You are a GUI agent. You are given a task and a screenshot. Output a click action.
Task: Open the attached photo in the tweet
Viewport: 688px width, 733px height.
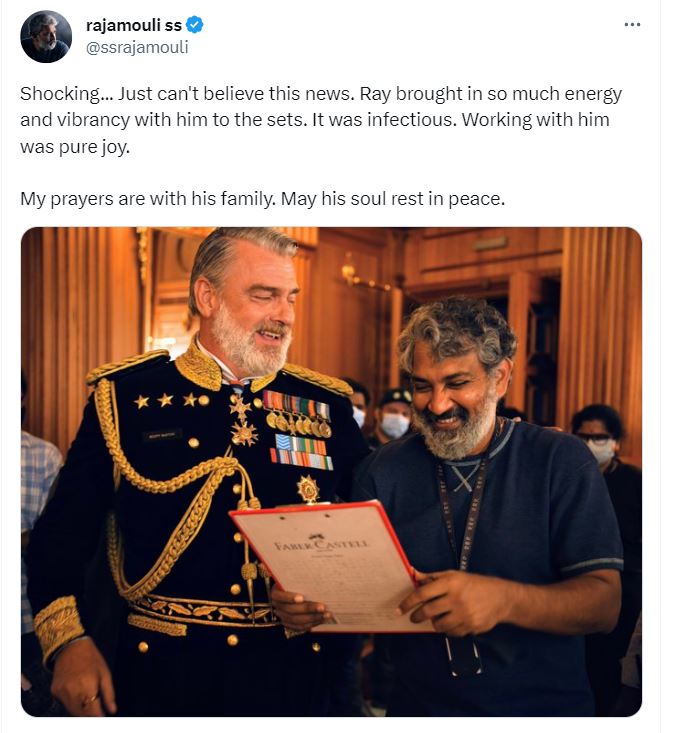331,472
